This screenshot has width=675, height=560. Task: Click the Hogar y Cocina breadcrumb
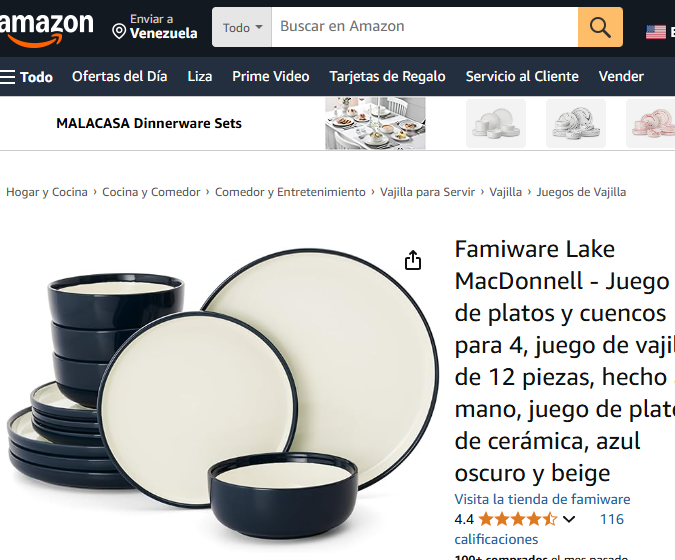click(x=47, y=192)
